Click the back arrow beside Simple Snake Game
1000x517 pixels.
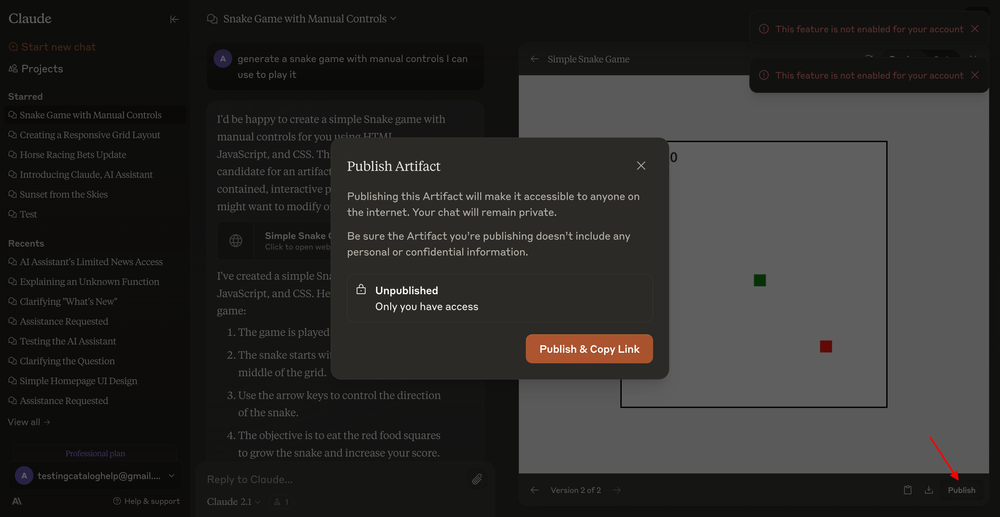click(535, 59)
